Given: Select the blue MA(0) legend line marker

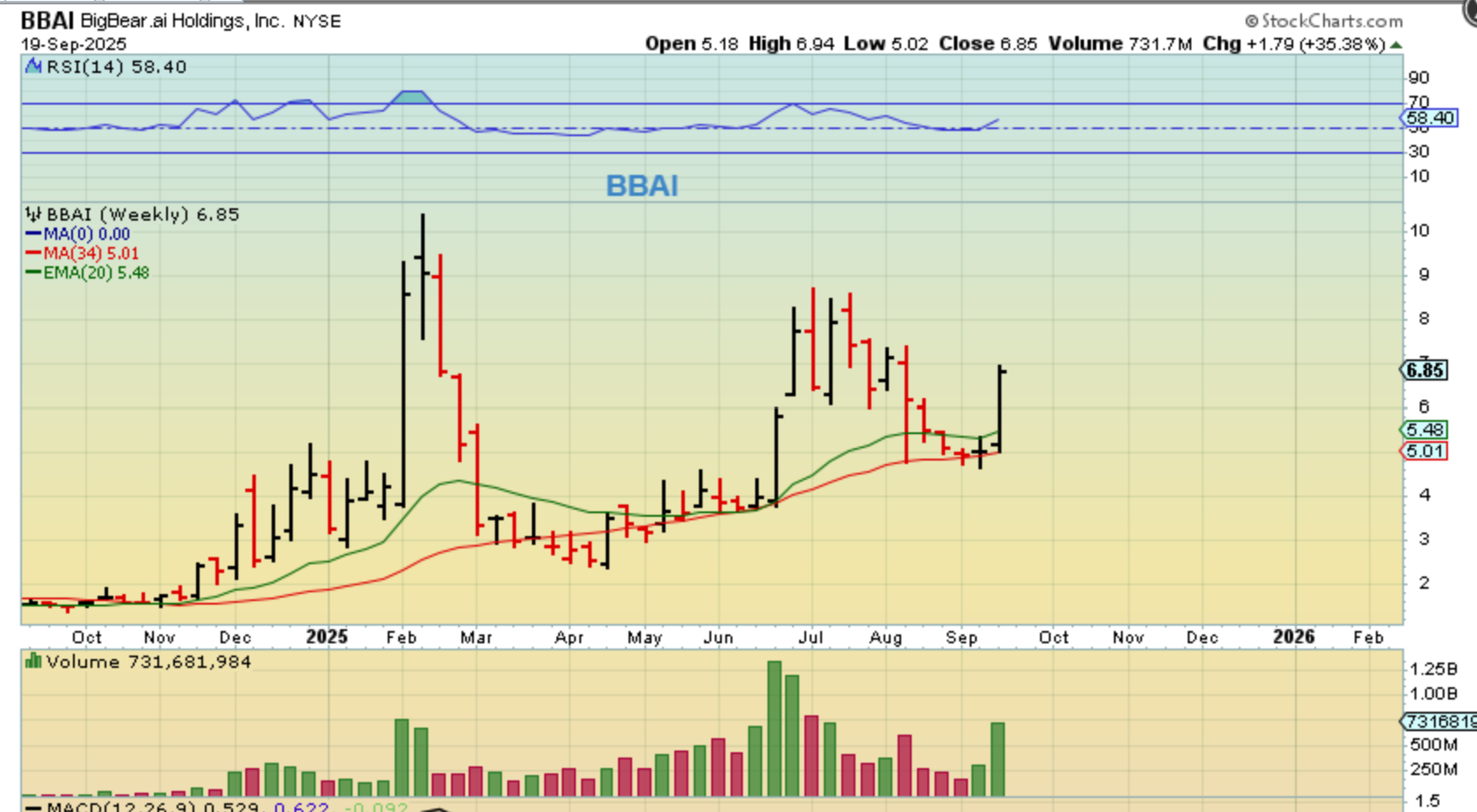Looking at the screenshot, I should click(33, 234).
